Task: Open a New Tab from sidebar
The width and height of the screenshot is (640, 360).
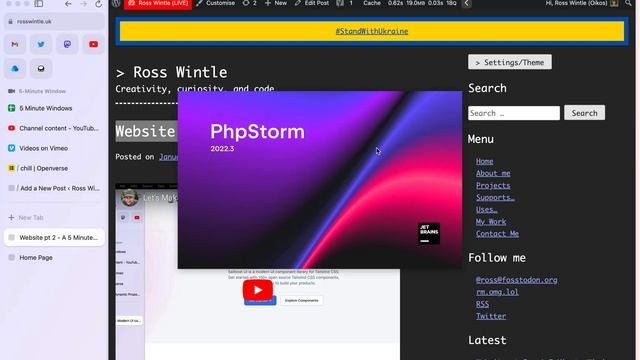Action: pos(26,218)
